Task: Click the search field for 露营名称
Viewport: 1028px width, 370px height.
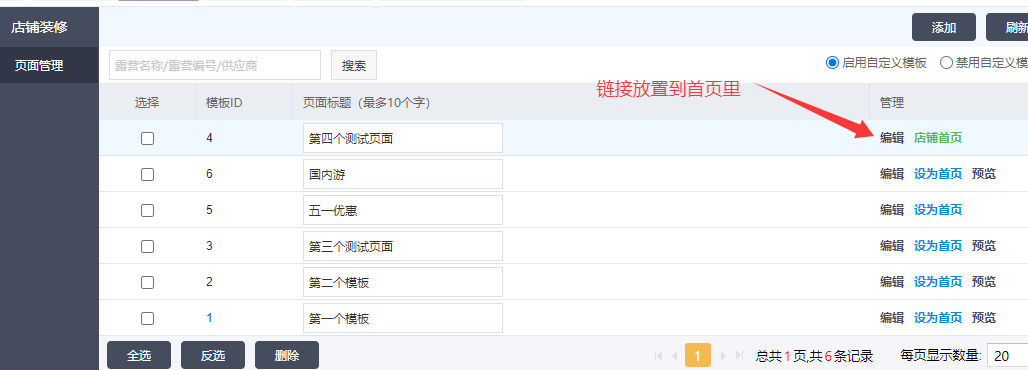Action: tap(215, 66)
